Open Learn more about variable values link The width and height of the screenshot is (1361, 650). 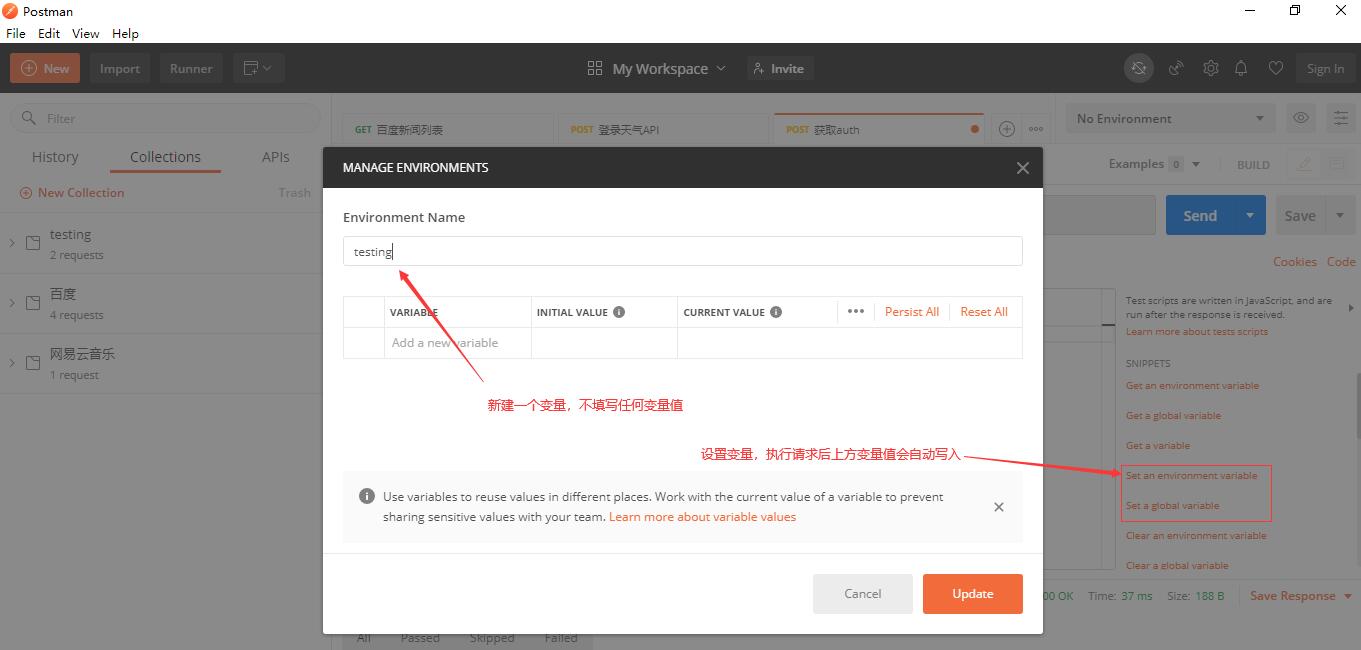tap(702, 517)
